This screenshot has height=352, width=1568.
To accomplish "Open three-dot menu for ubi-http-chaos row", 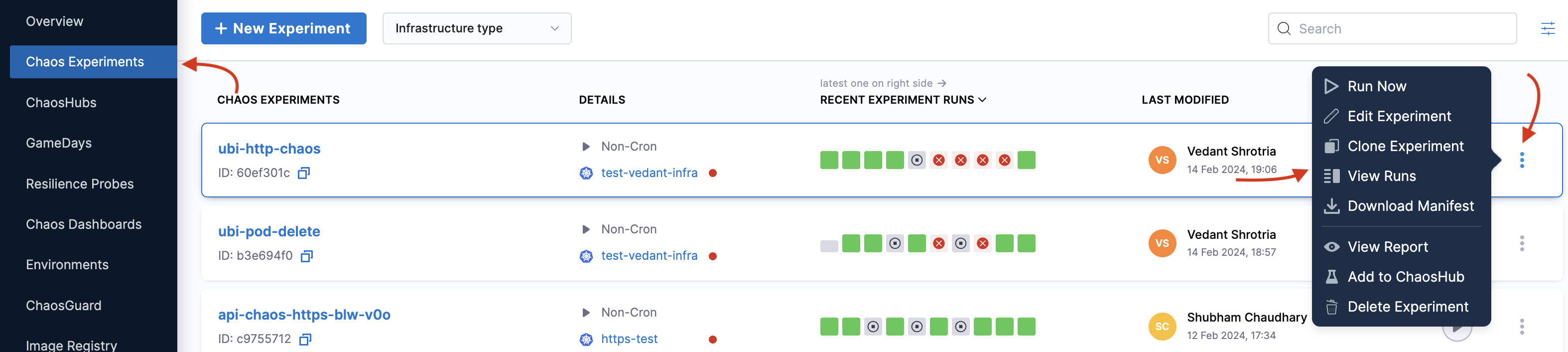I will (1522, 160).
